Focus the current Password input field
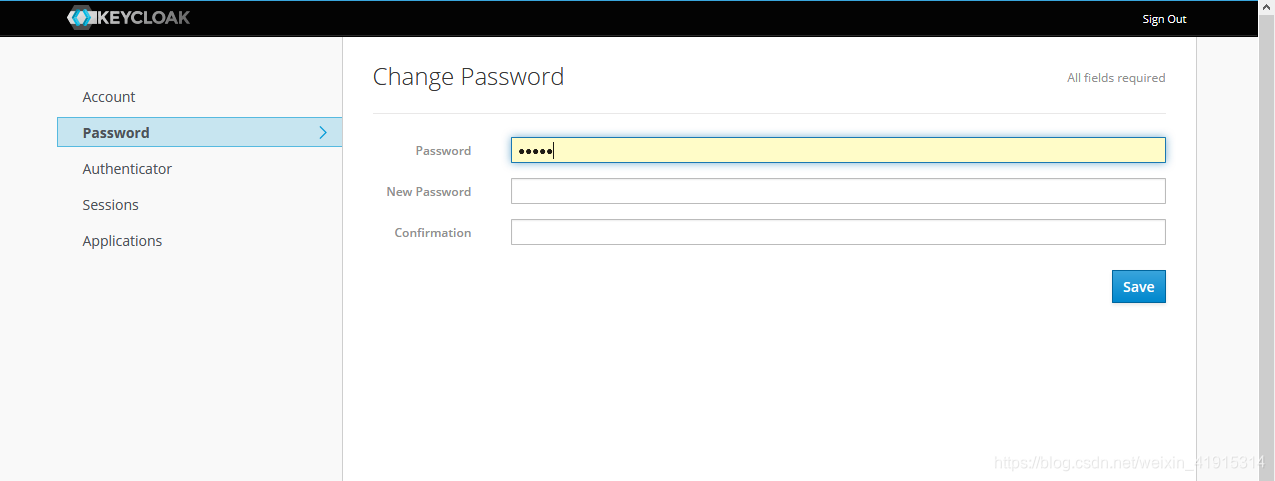 point(838,150)
